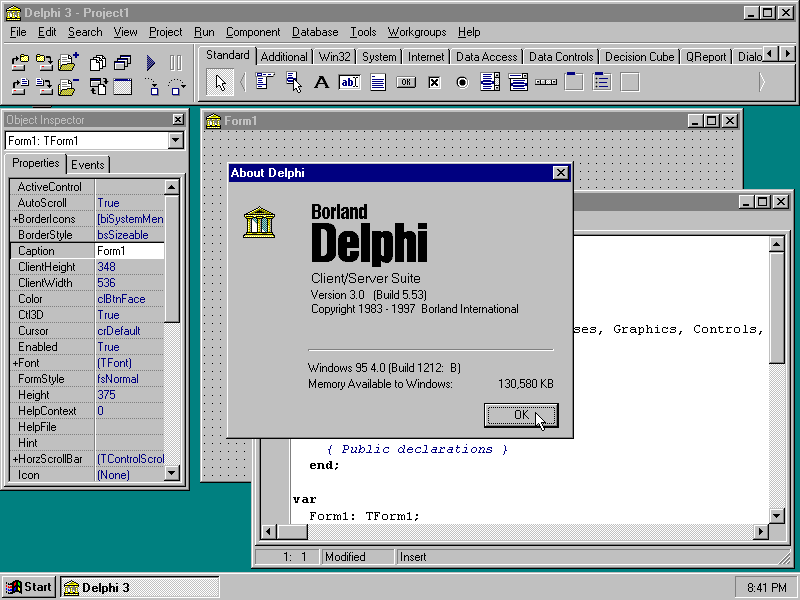Click the Delphi 3 taskbar button
Screen dimensions: 800x600
[140, 587]
